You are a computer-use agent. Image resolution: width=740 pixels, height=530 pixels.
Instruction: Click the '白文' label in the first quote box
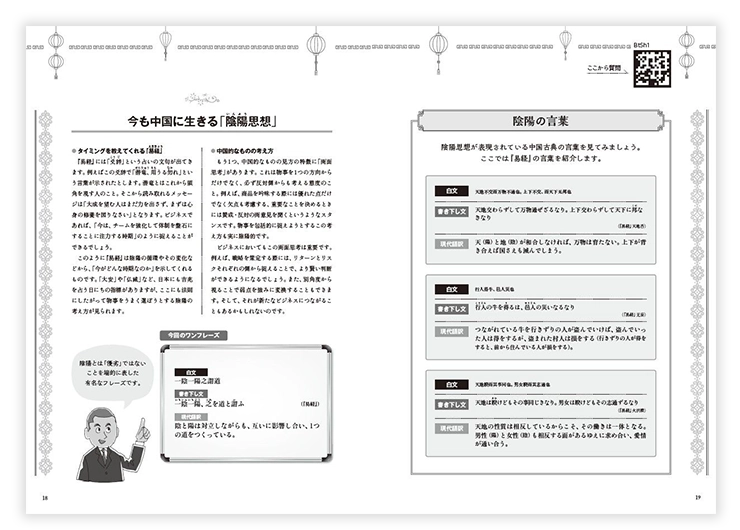pos(452,191)
